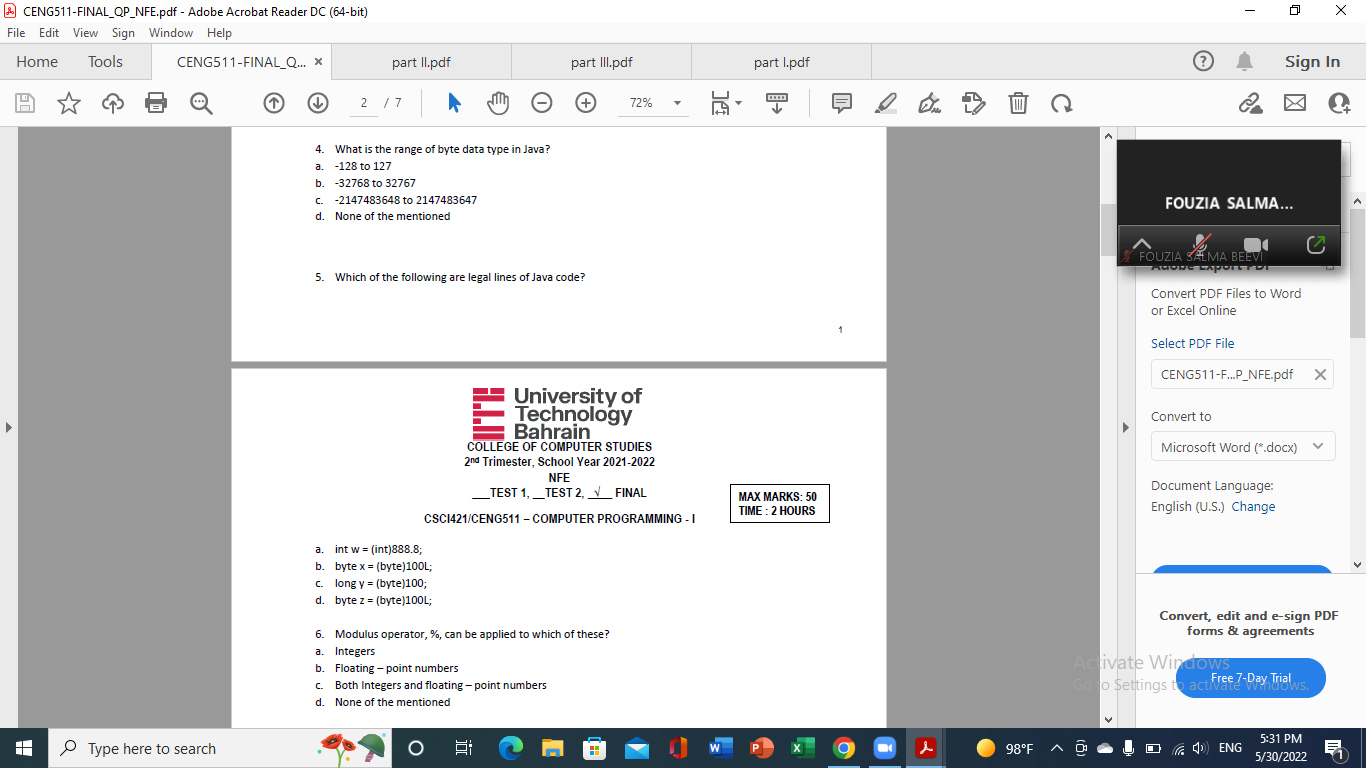1366x768 pixels.
Task: Click Change to set document language
Action: tap(1253, 506)
